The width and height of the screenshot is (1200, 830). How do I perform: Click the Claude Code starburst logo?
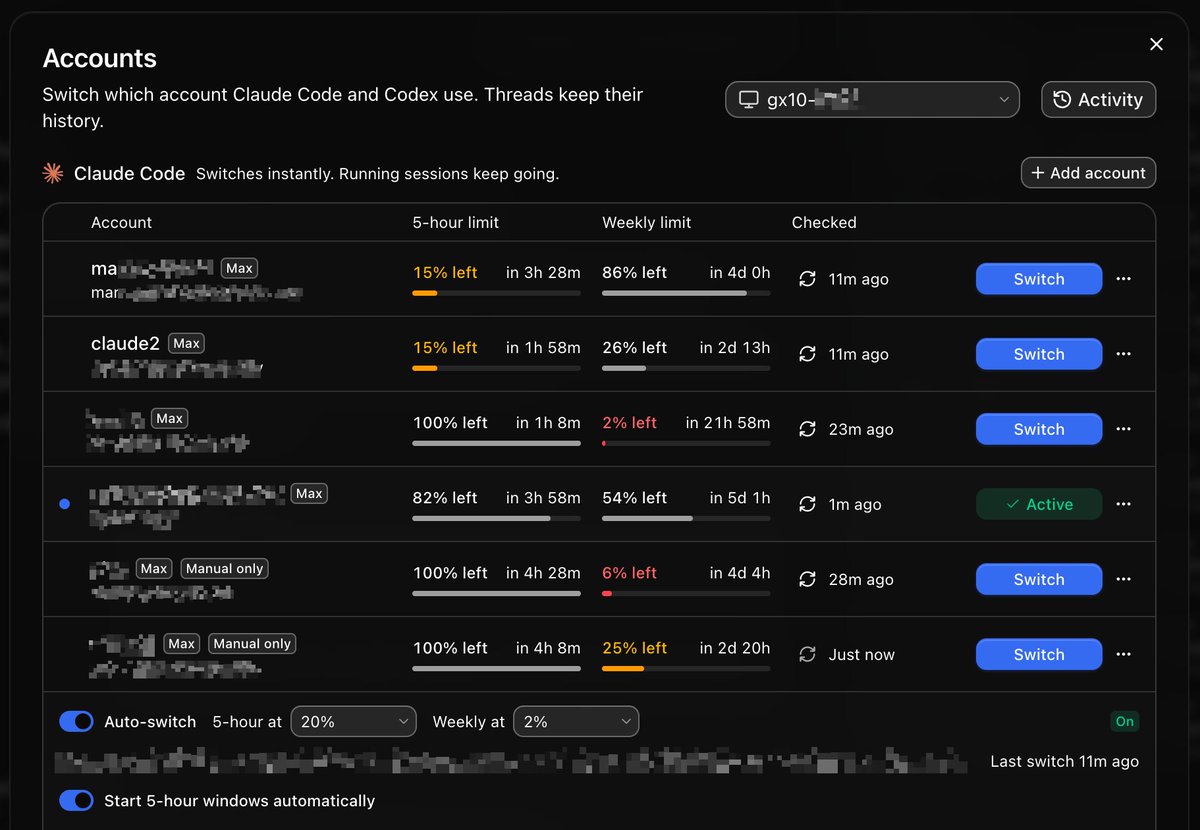coord(53,173)
